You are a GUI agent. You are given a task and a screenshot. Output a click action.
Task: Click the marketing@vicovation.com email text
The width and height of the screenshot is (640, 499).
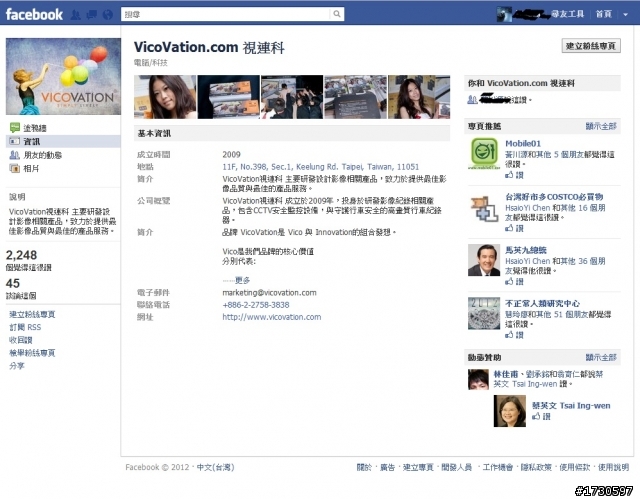[x=269, y=293]
